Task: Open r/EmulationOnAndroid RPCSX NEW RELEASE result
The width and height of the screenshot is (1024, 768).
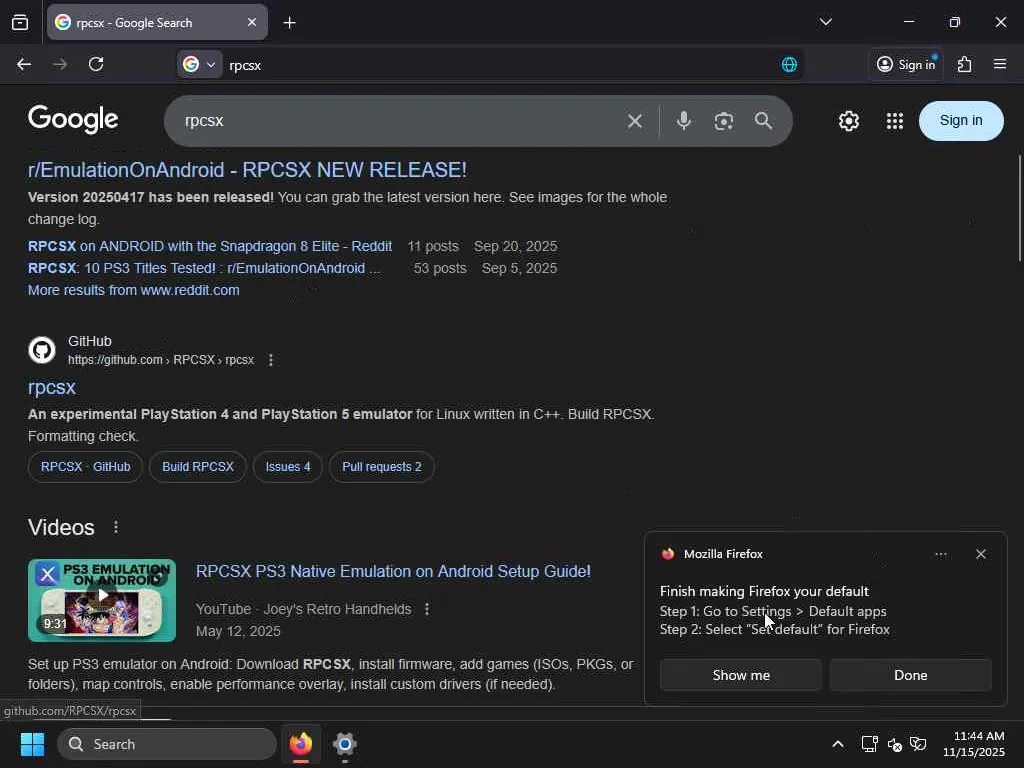Action: [x=247, y=170]
